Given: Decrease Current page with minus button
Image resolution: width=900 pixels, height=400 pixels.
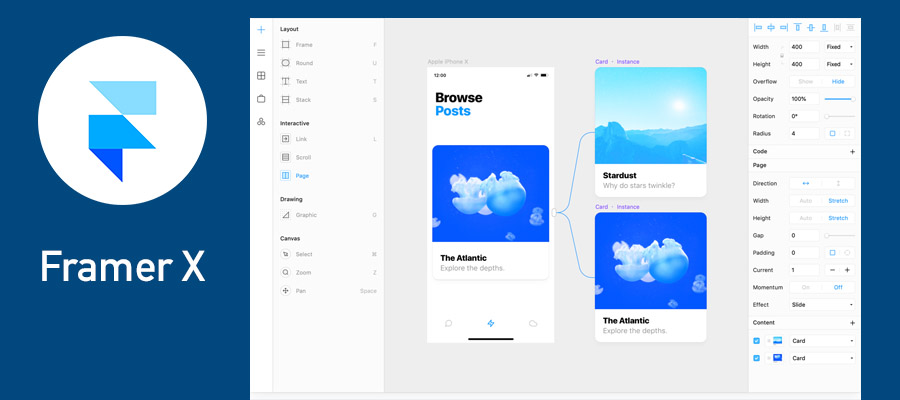Looking at the screenshot, I should [x=832, y=270].
